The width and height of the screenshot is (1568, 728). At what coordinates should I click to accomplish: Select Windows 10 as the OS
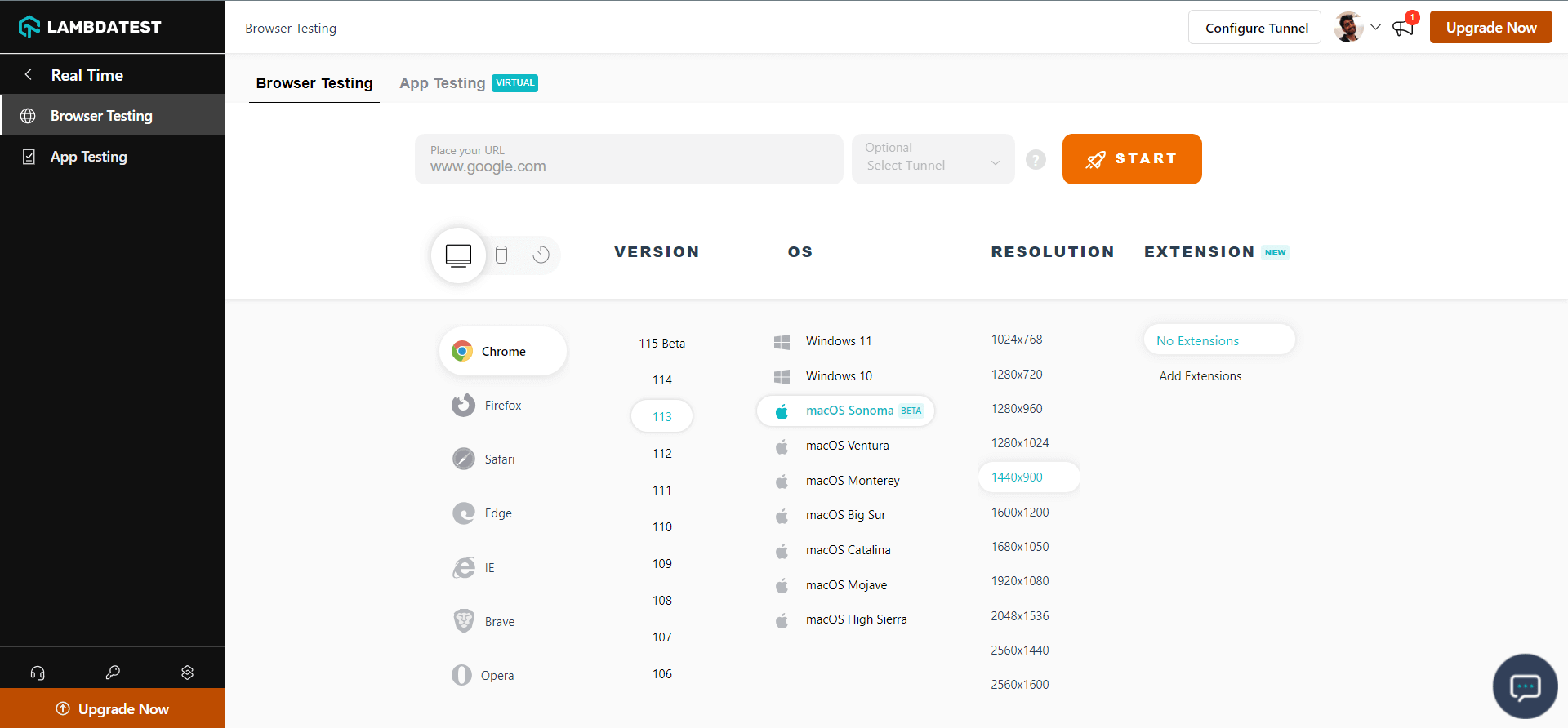pos(824,376)
